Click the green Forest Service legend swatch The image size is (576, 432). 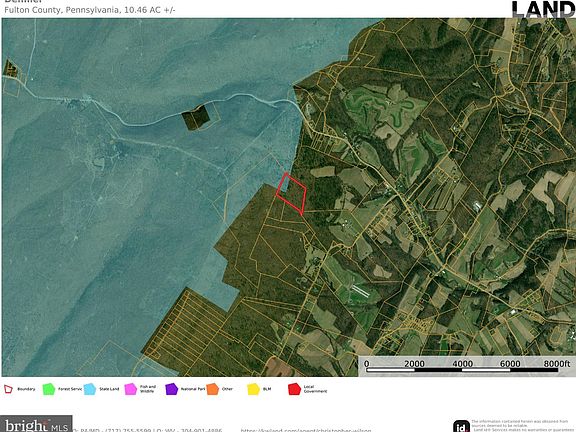[48, 389]
